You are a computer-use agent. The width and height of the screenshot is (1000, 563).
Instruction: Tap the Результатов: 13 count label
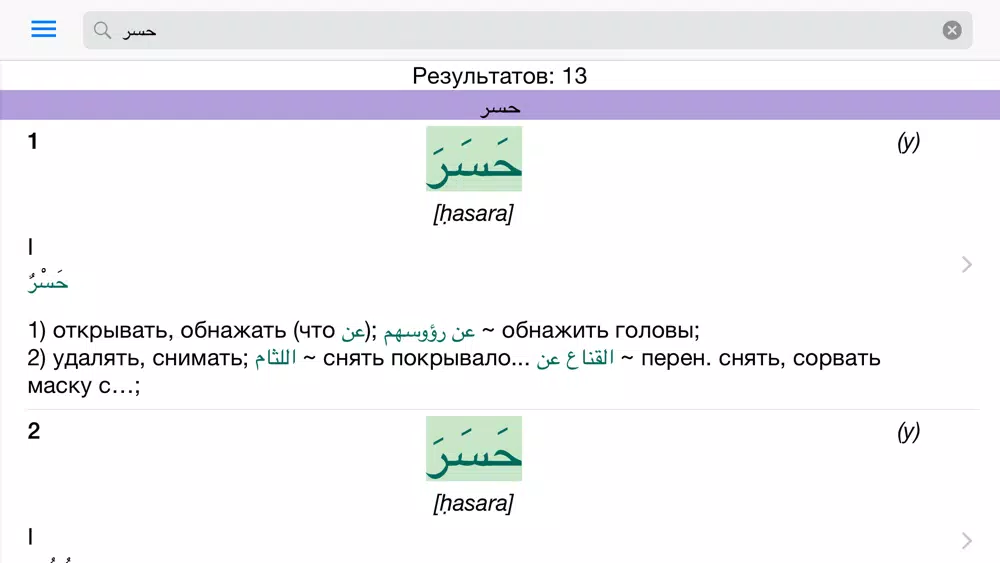point(500,76)
